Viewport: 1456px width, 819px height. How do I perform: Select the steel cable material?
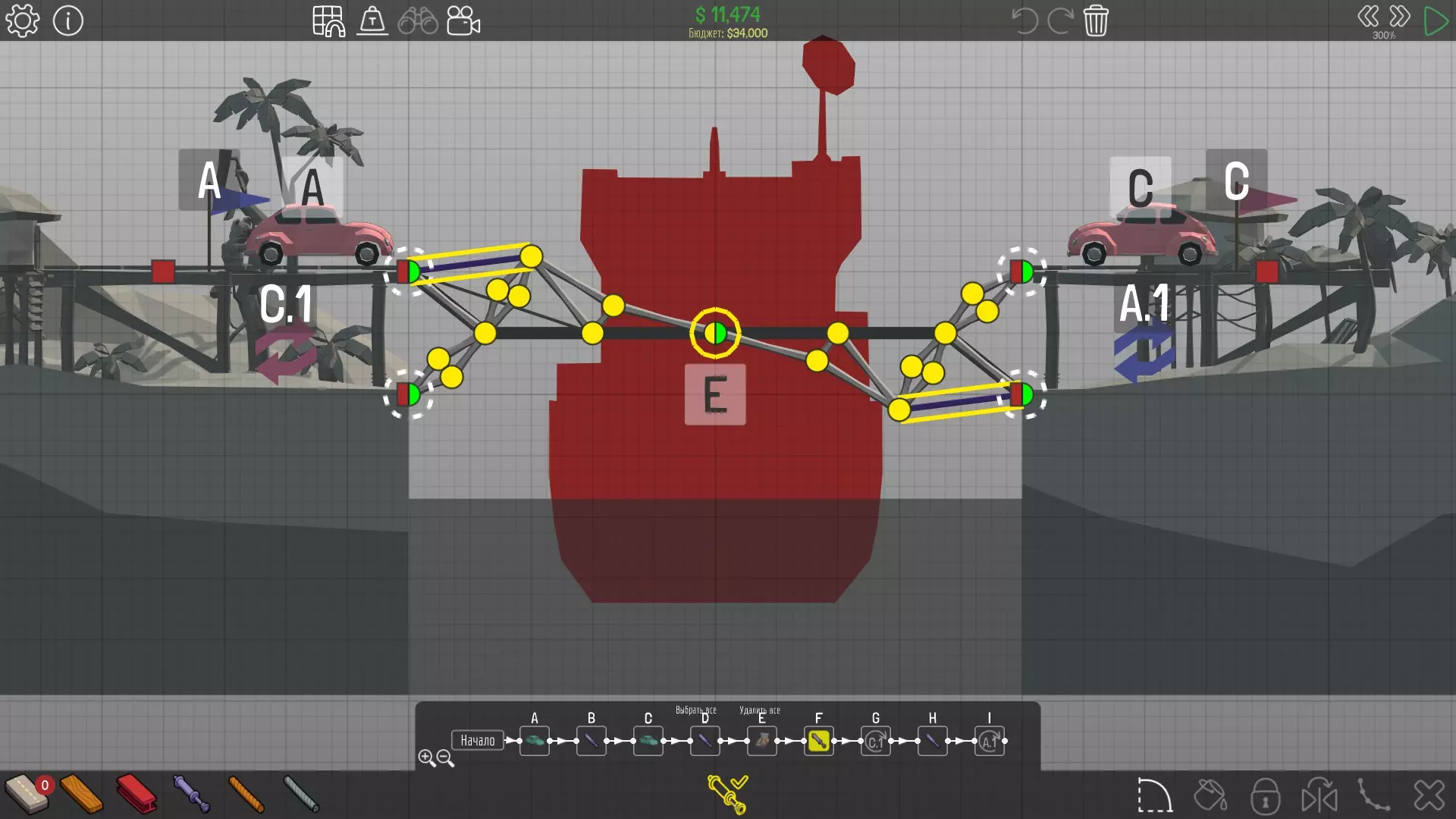tap(301, 793)
